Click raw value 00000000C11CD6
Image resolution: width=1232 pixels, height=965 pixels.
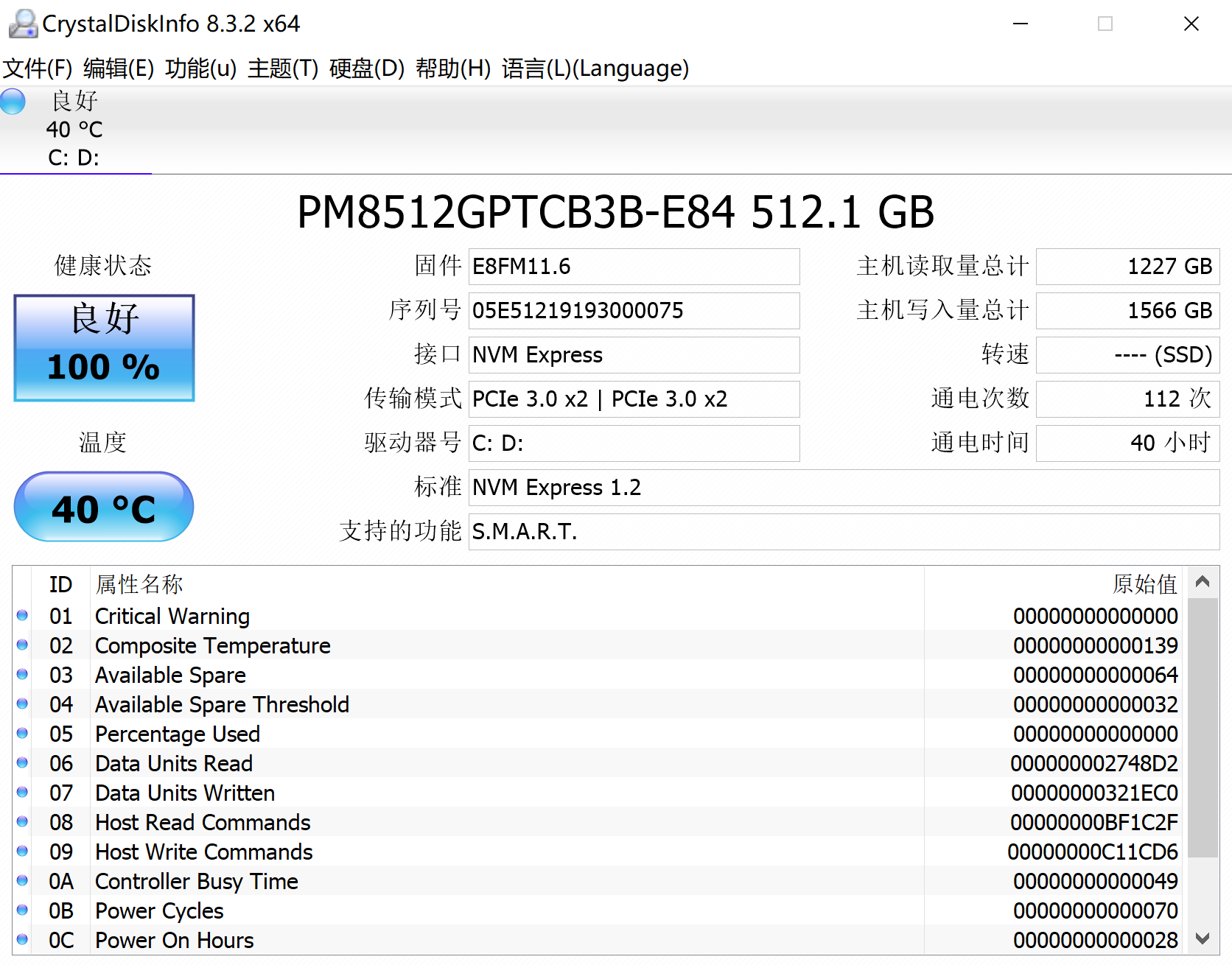1093,852
